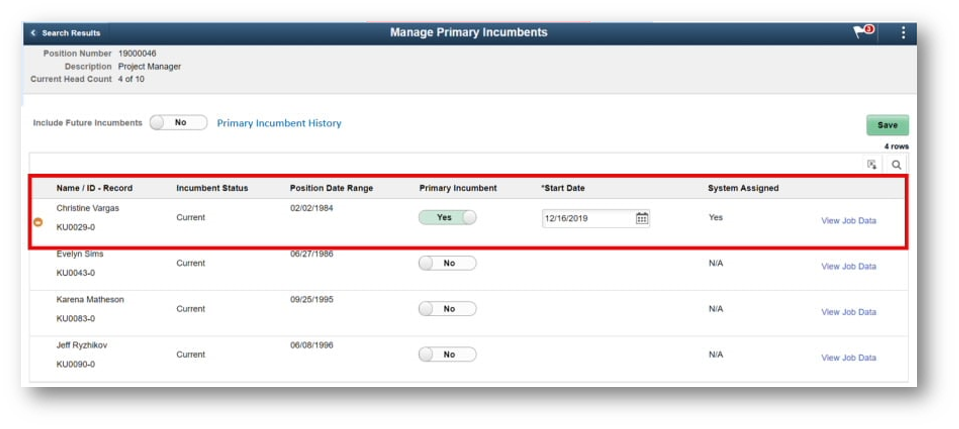The width and height of the screenshot is (959, 429).
Task: Sort by Name / ID - Record column header
Action: pyautogui.click(x=94, y=188)
